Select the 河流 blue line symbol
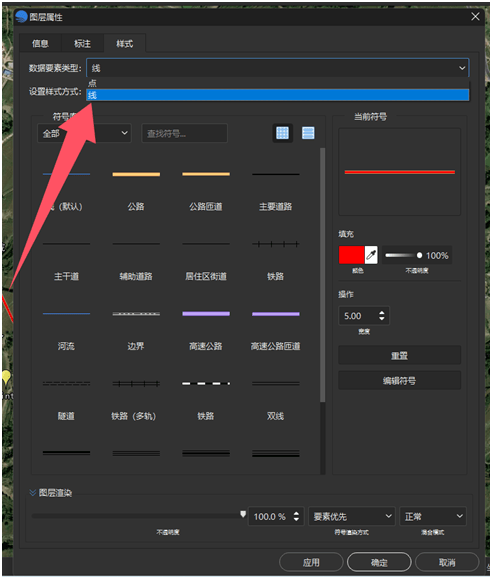This screenshot has height=579, width=492. [x=66, y=329]
